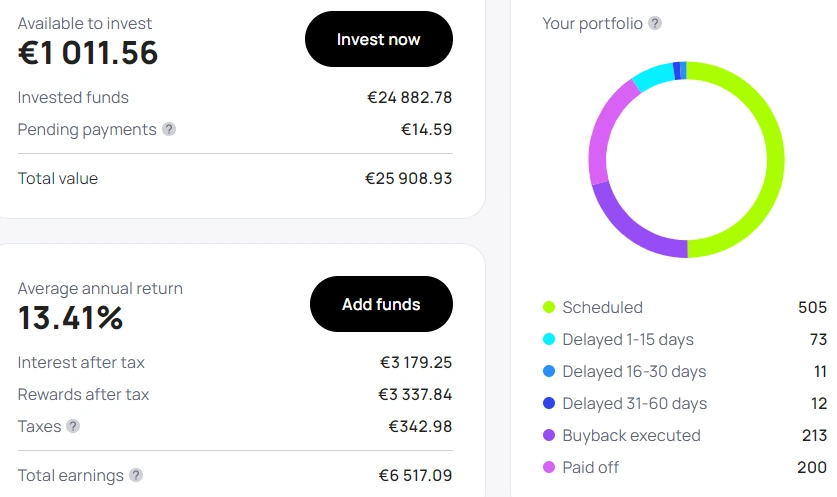The width and height of the screenshot is (837, 497).
Task: Click the Buyback executed legend label
Action: coord(631,435)
